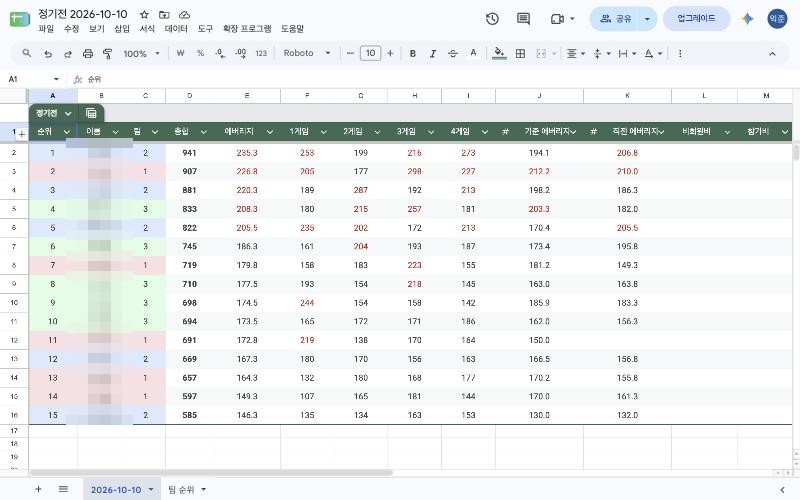Decrease decimal places
Viewport: 800px width, 500px height.
pos(220,53)
